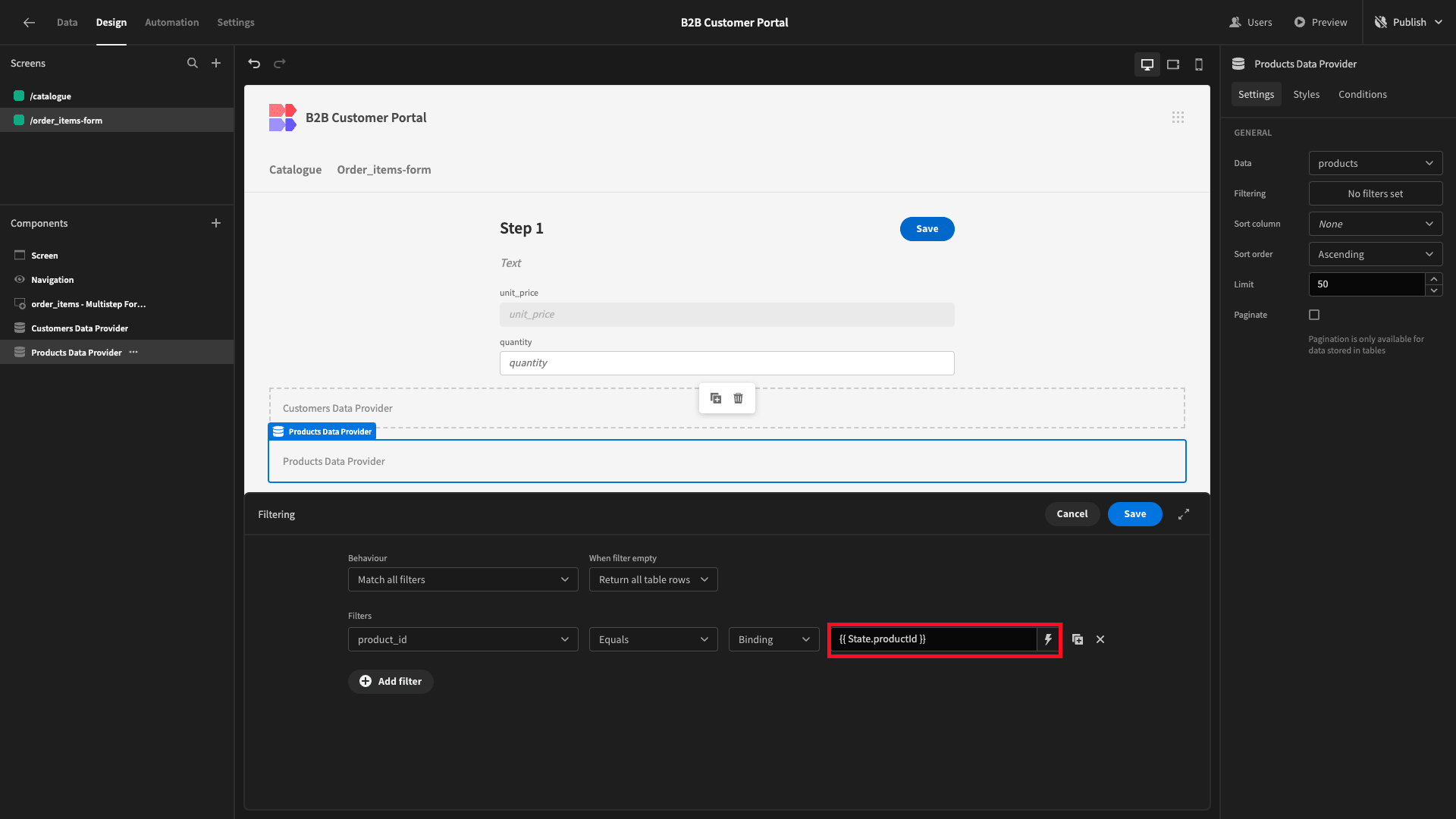The image size is (1456, 819).
Task: Open the Styles tab
Action: [x=1306, y=94]
